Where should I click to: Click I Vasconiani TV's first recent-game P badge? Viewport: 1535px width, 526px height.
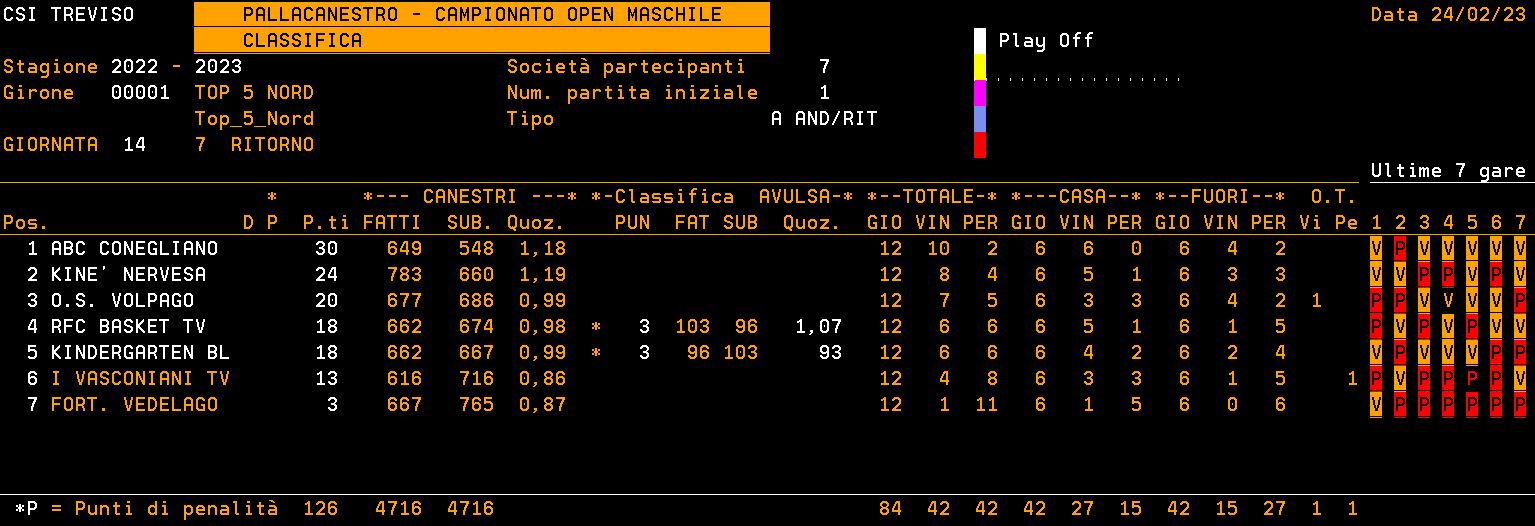[1376, 379]
